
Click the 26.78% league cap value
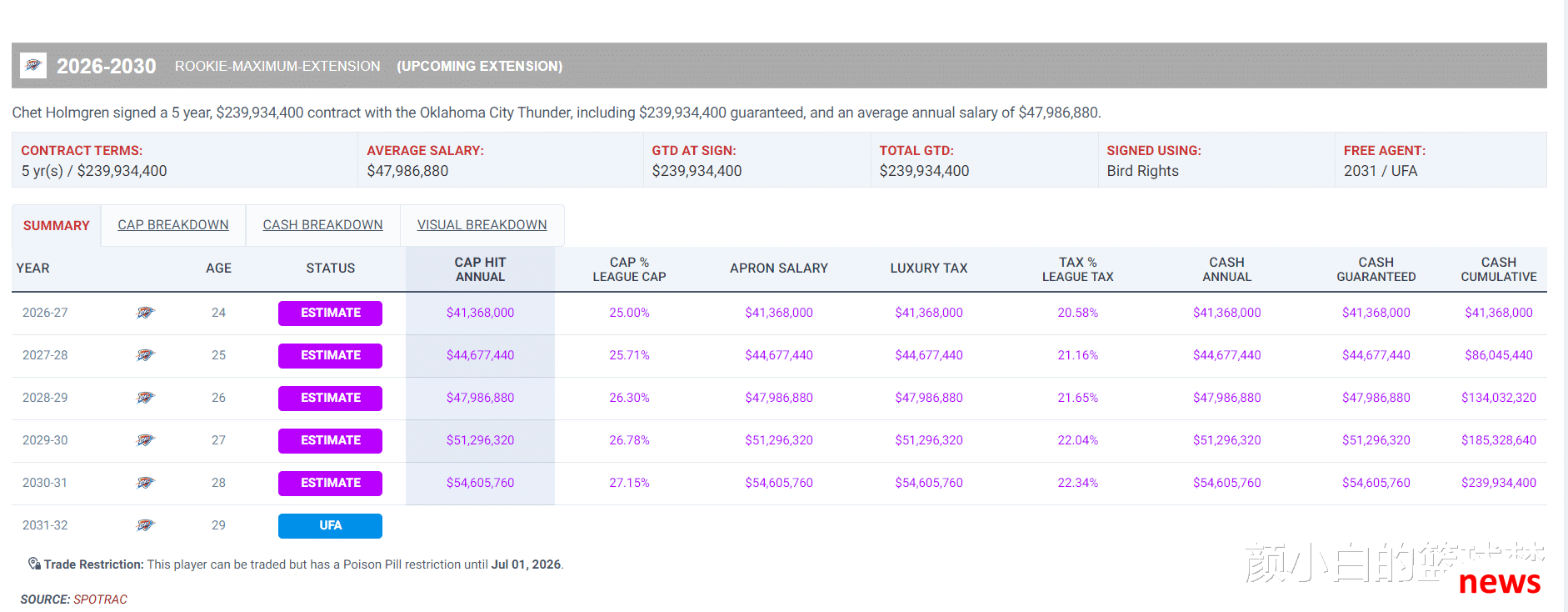629,440
